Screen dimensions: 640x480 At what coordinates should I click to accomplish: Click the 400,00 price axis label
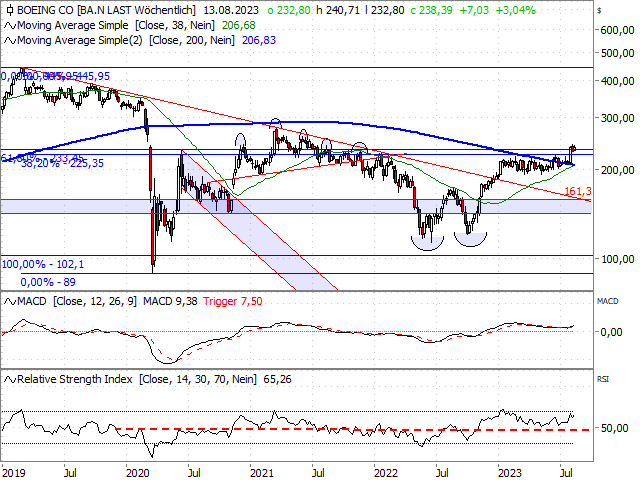[x=618, y=82]
